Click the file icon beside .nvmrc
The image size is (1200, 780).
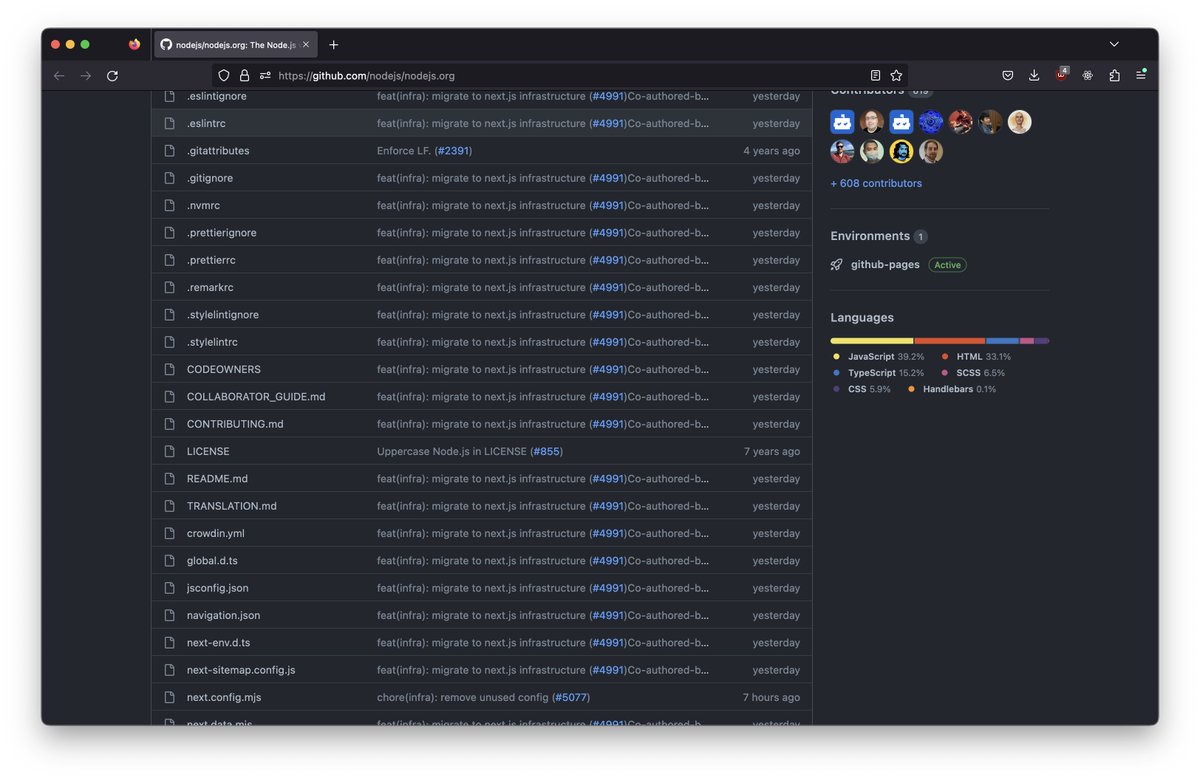(x=169, y=206)
